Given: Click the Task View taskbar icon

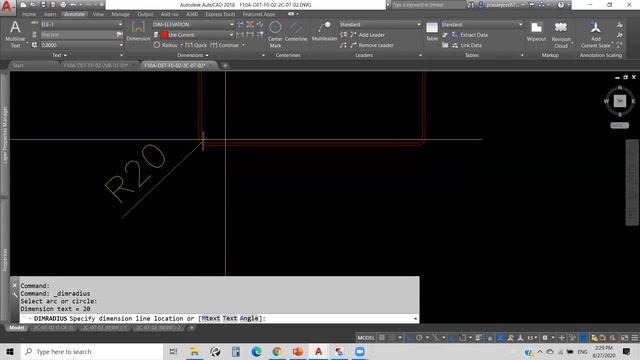Looking at the screenshot, I should pos(173,351).
